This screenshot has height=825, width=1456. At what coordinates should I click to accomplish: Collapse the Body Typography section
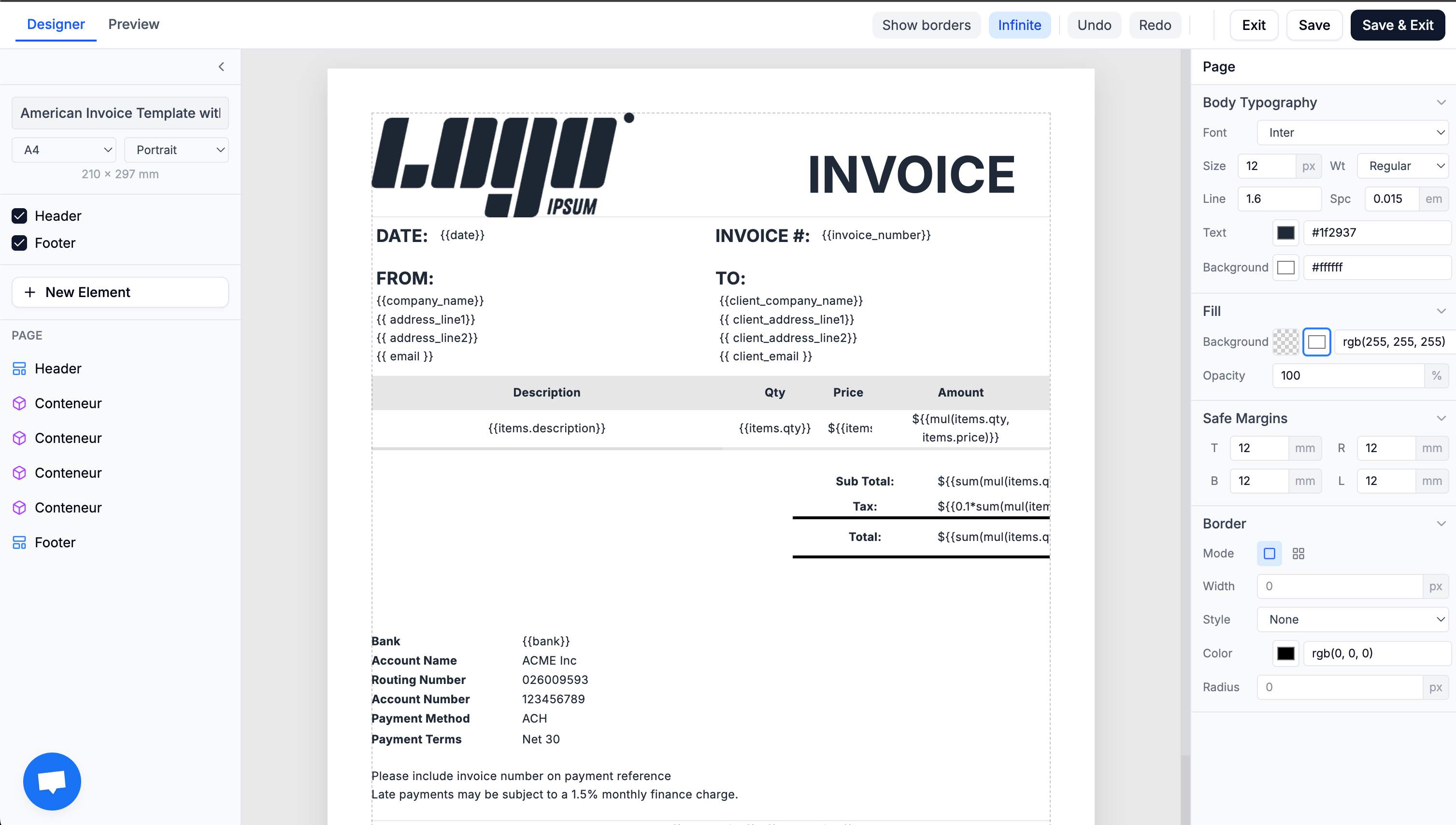1442,102
